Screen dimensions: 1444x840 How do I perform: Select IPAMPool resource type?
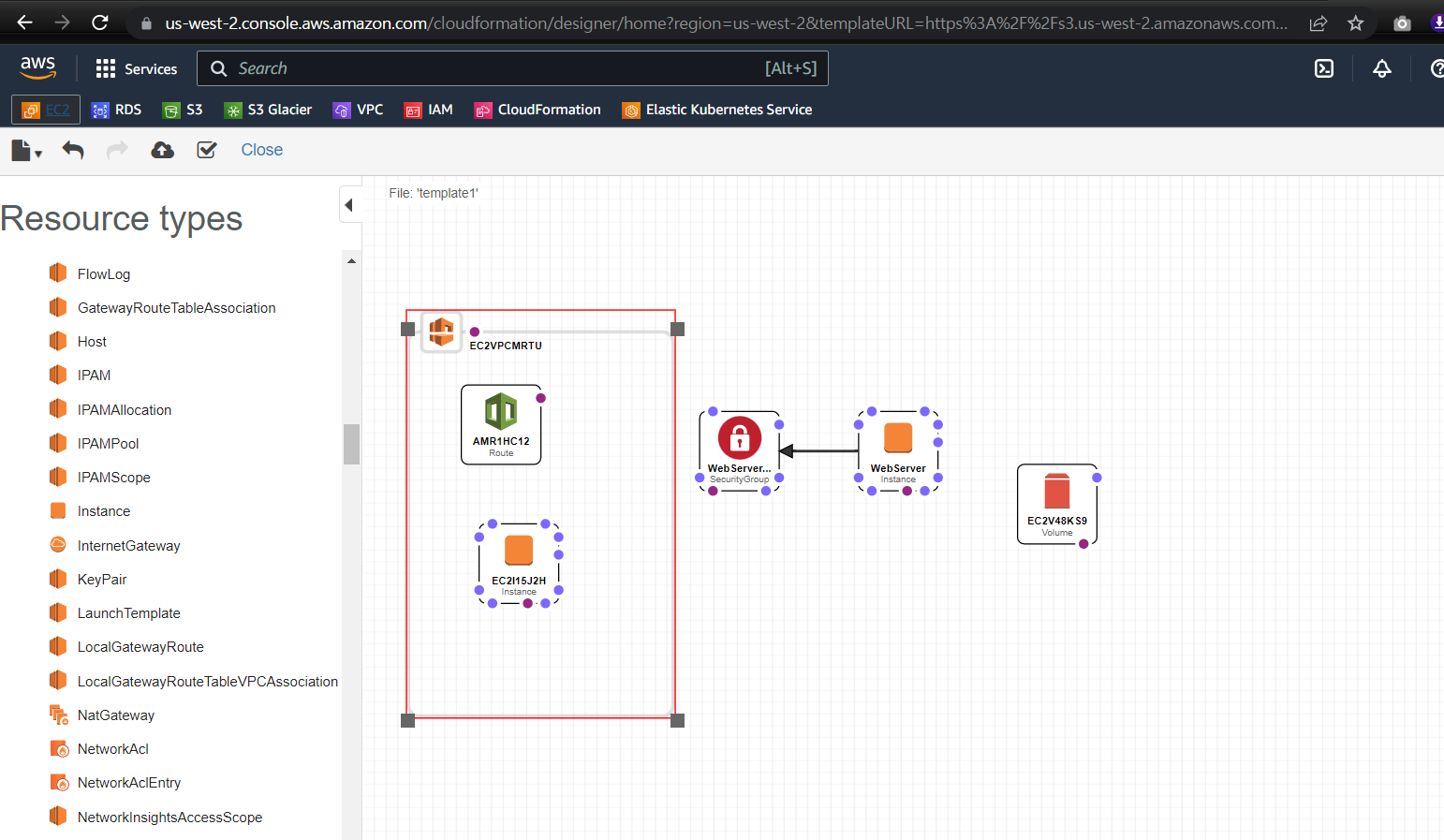pyautogui.click(x=108, y=444)
